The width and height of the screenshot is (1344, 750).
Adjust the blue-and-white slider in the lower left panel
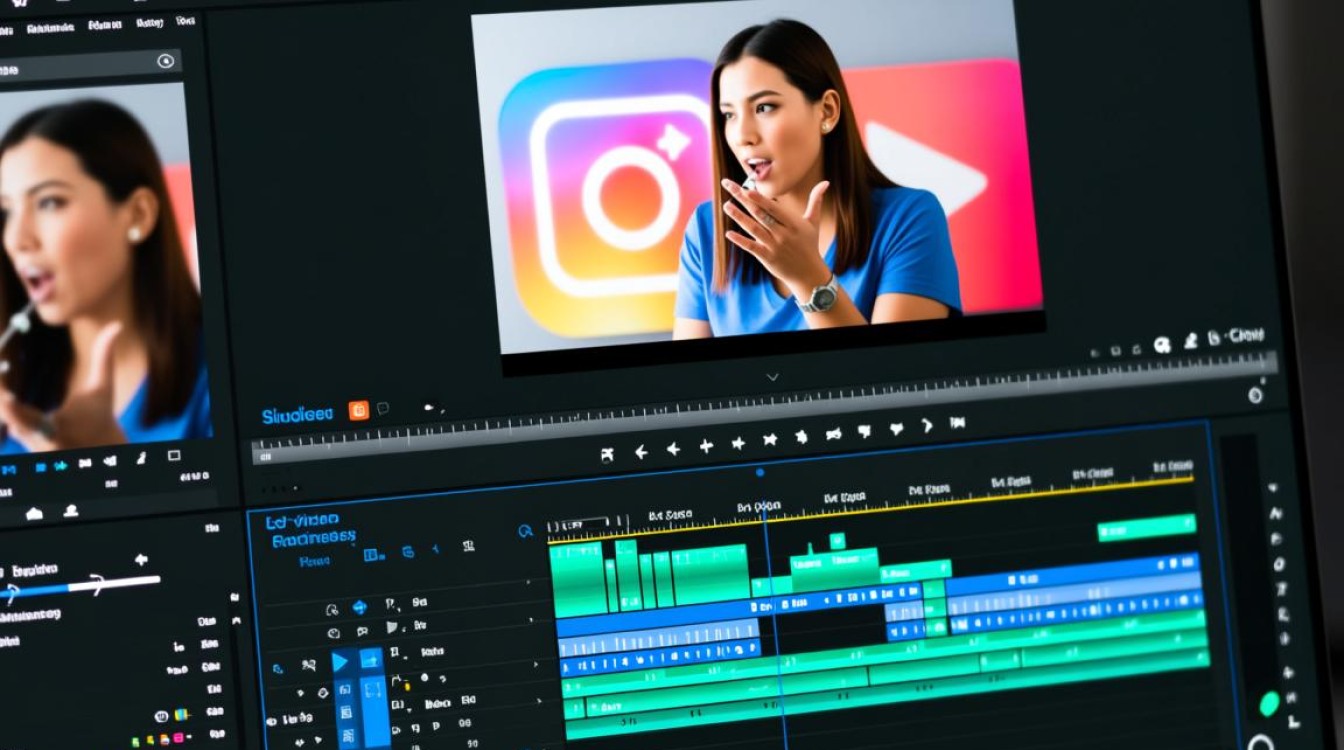[x=80, y=587]
